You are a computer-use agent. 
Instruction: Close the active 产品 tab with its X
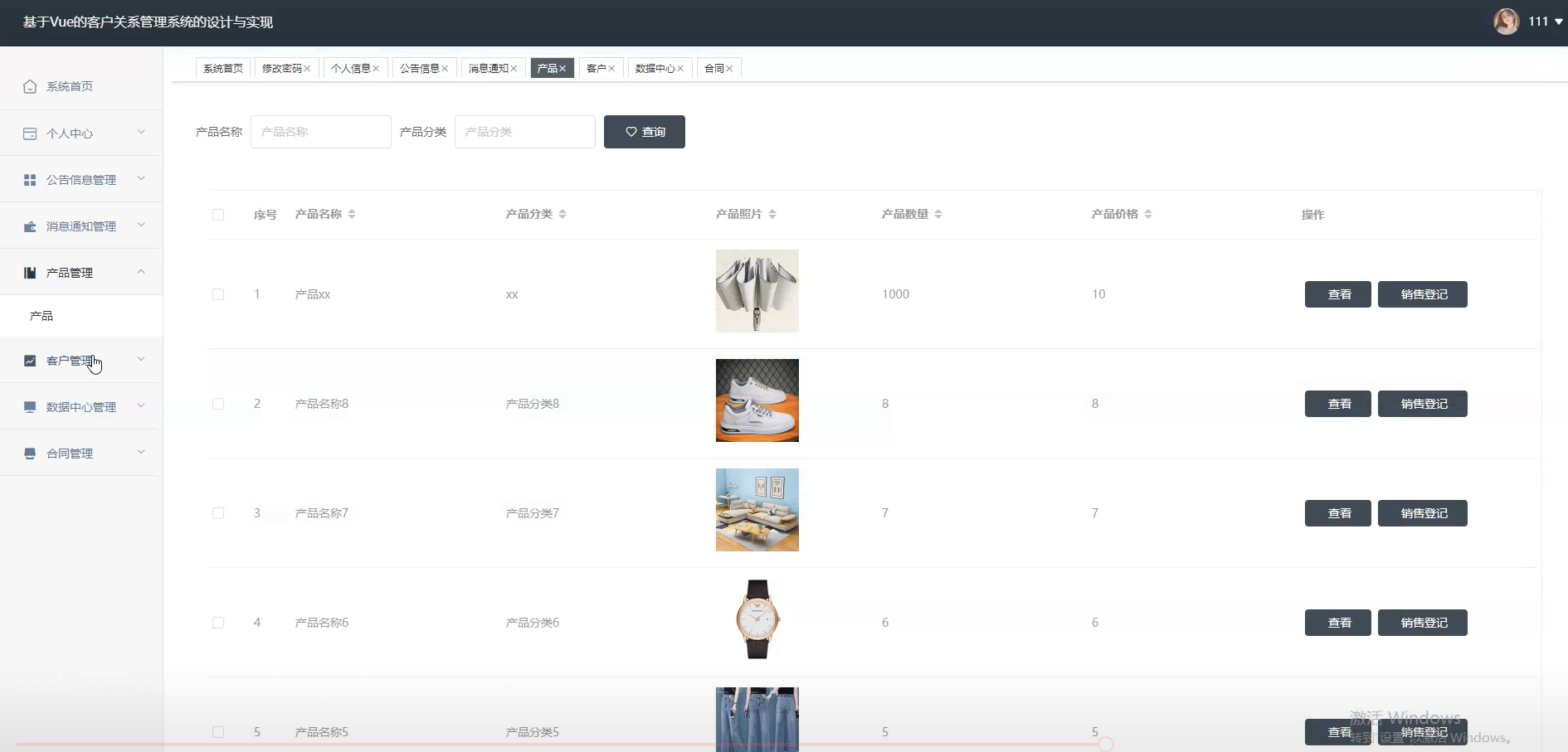pos(562,69)
